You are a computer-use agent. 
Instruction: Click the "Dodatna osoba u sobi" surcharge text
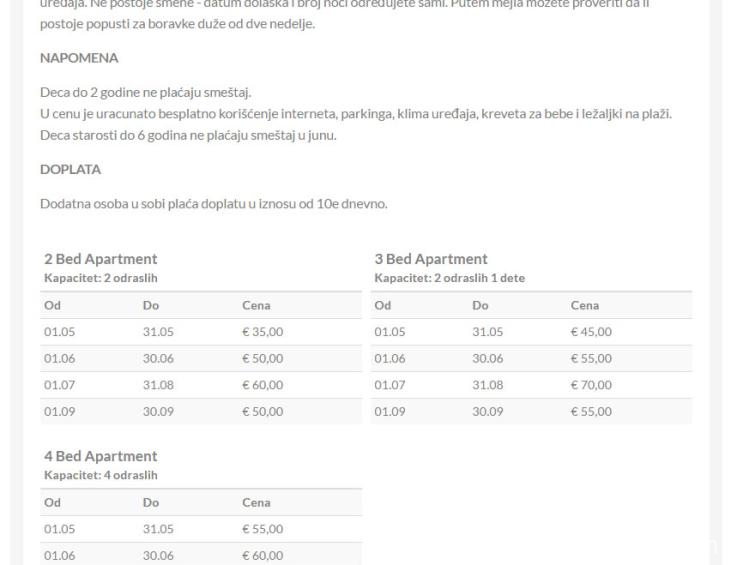point(213,204)
